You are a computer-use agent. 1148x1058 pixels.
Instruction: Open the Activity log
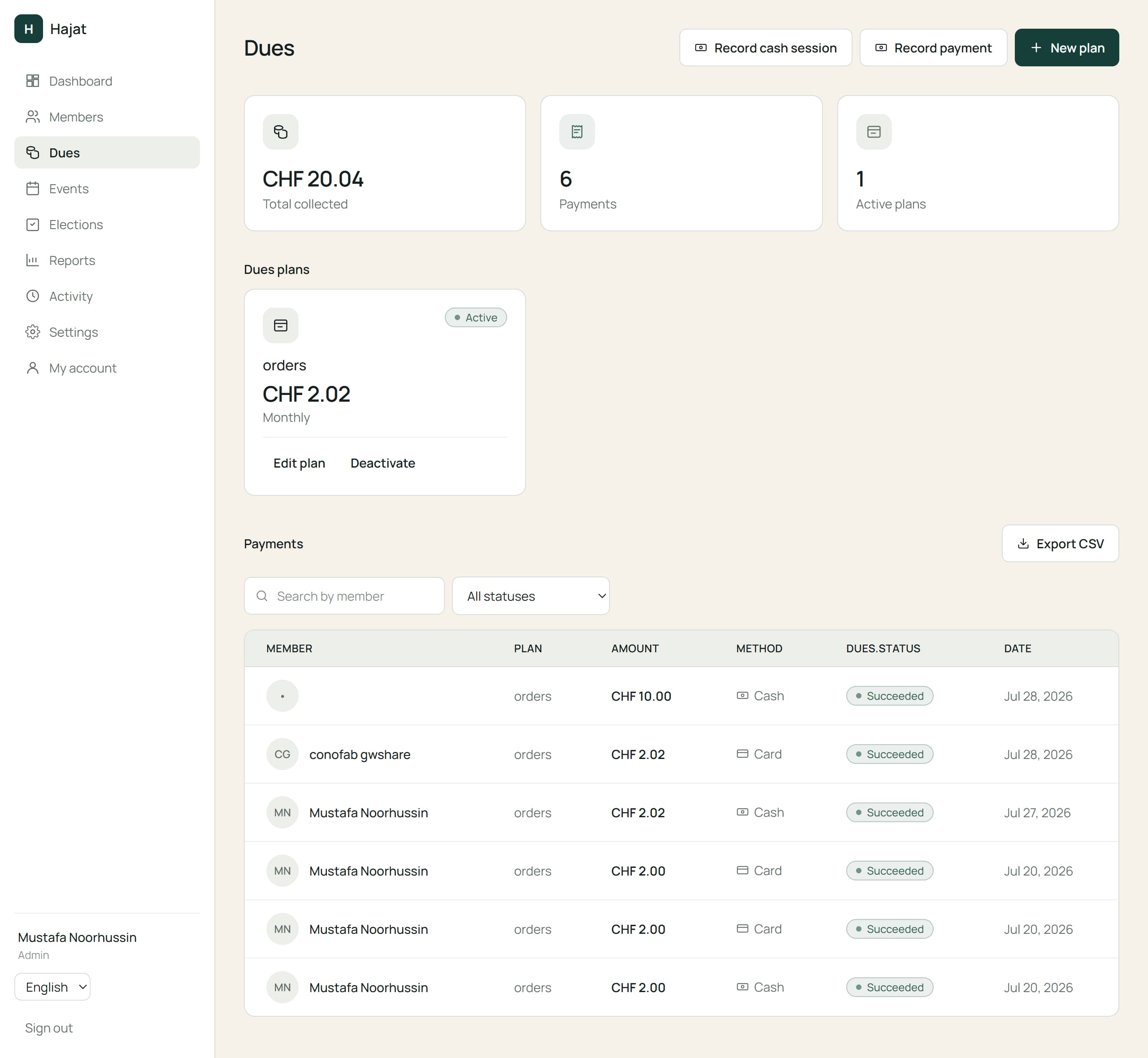[107, 296]
